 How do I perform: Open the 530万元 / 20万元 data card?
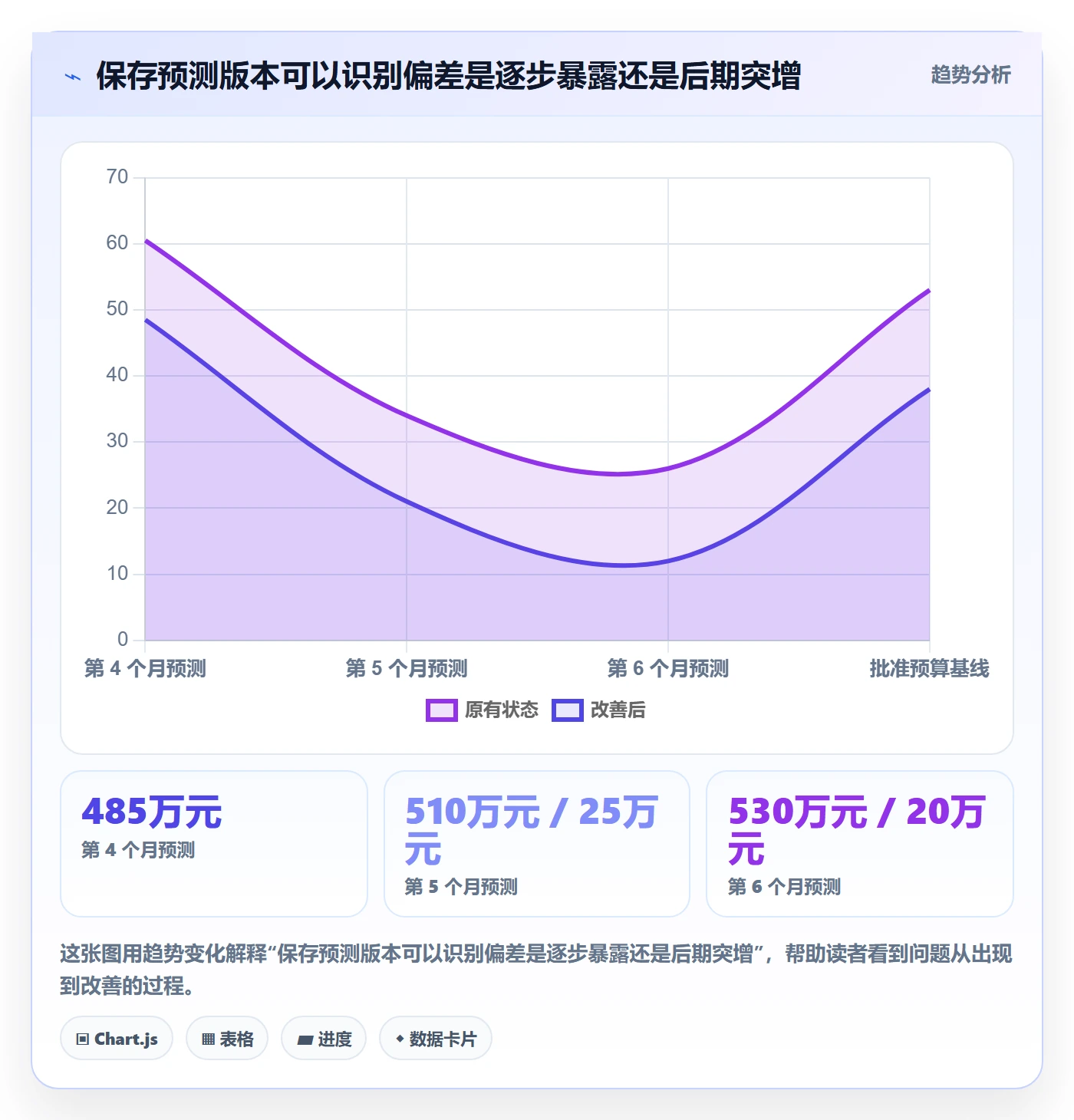(860, 844)
